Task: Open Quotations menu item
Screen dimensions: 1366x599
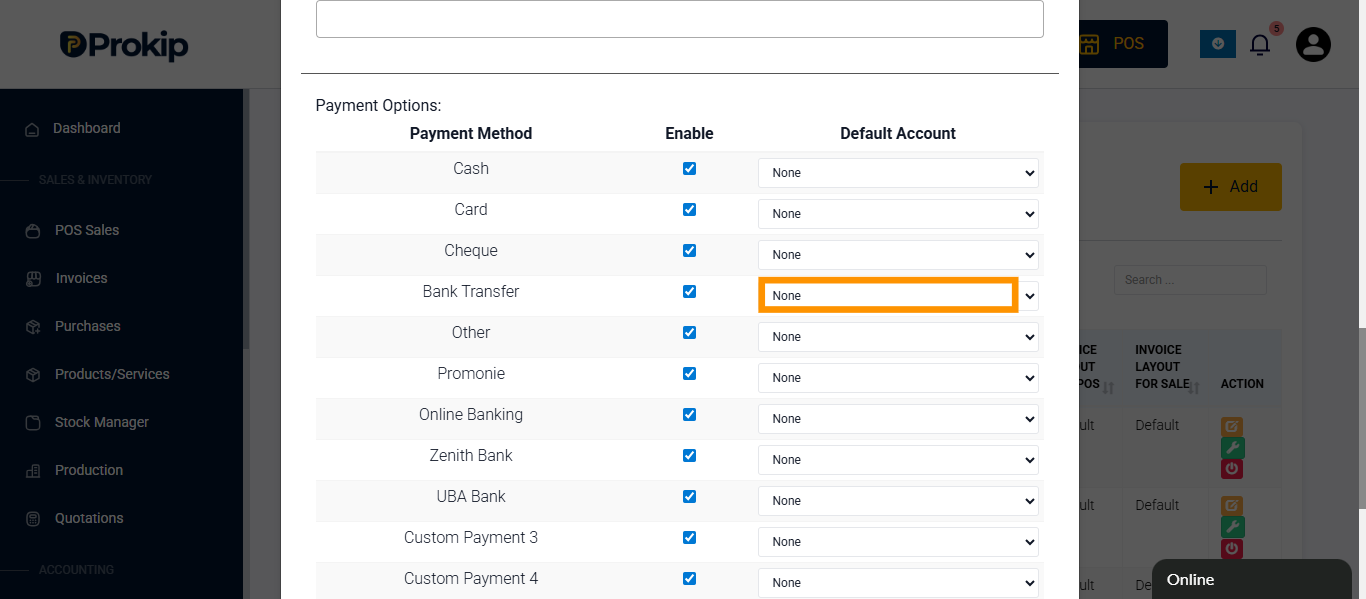Action: [89, 518]
